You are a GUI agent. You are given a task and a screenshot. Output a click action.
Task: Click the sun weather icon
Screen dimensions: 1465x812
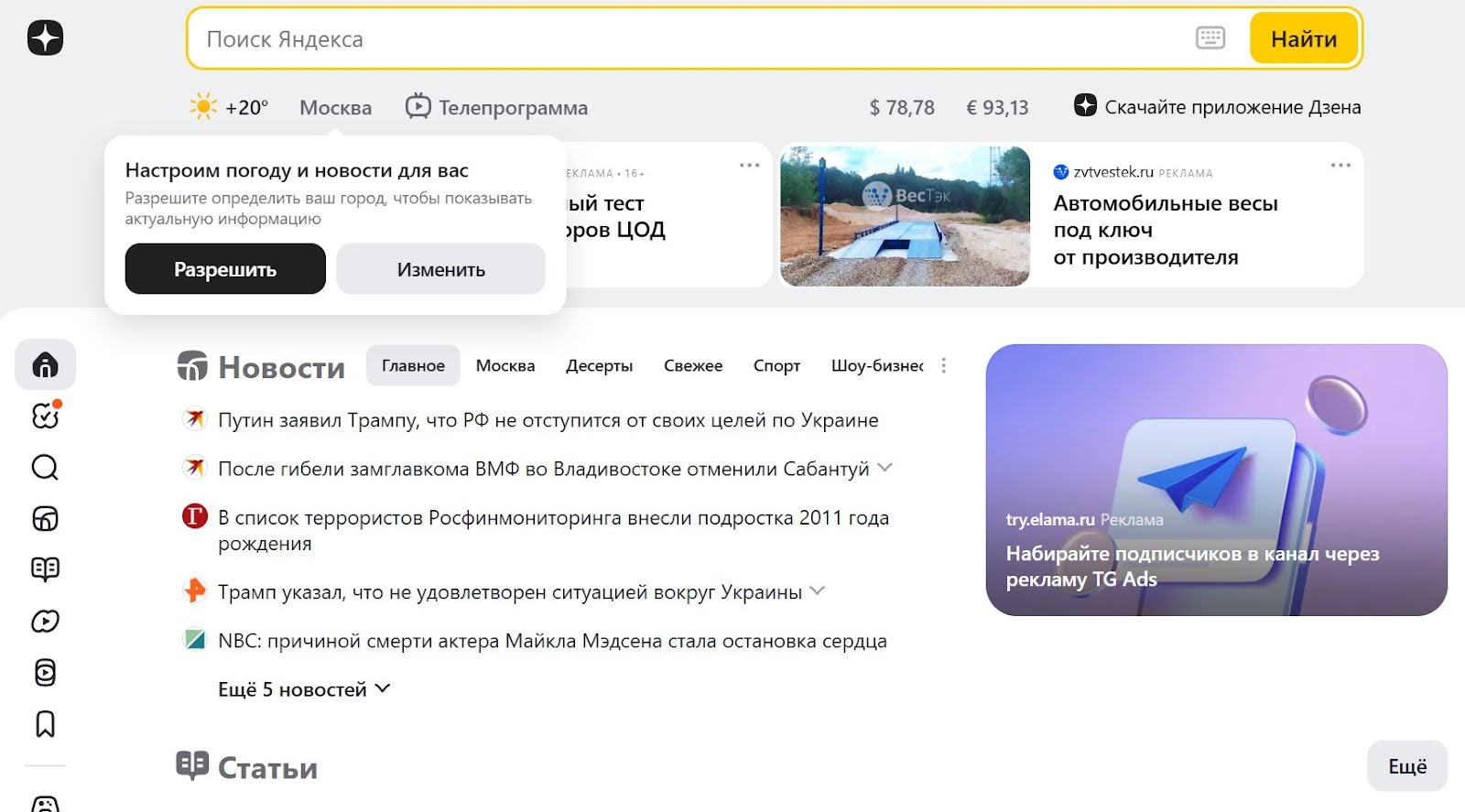click(x=203, y=106)
